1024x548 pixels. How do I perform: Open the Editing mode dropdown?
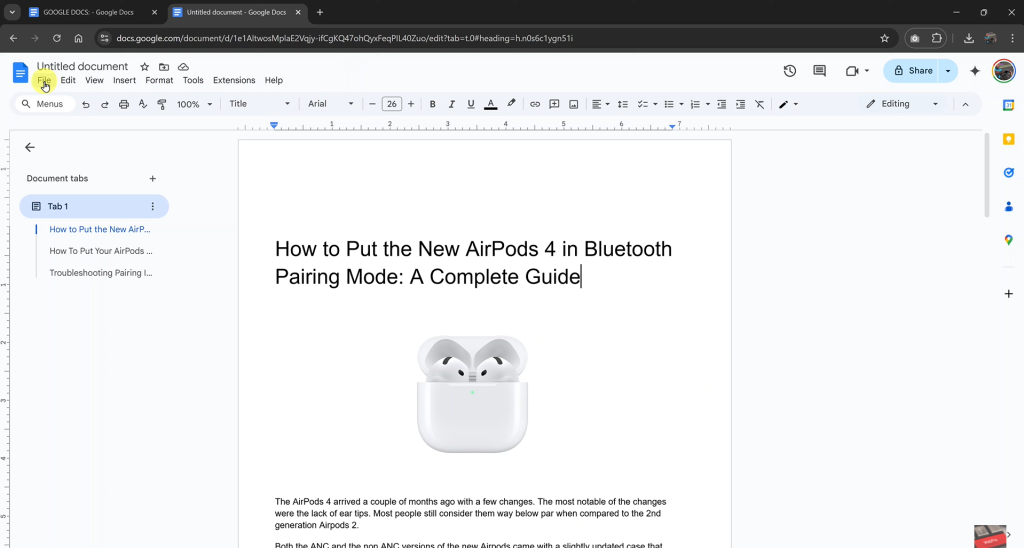902,104
